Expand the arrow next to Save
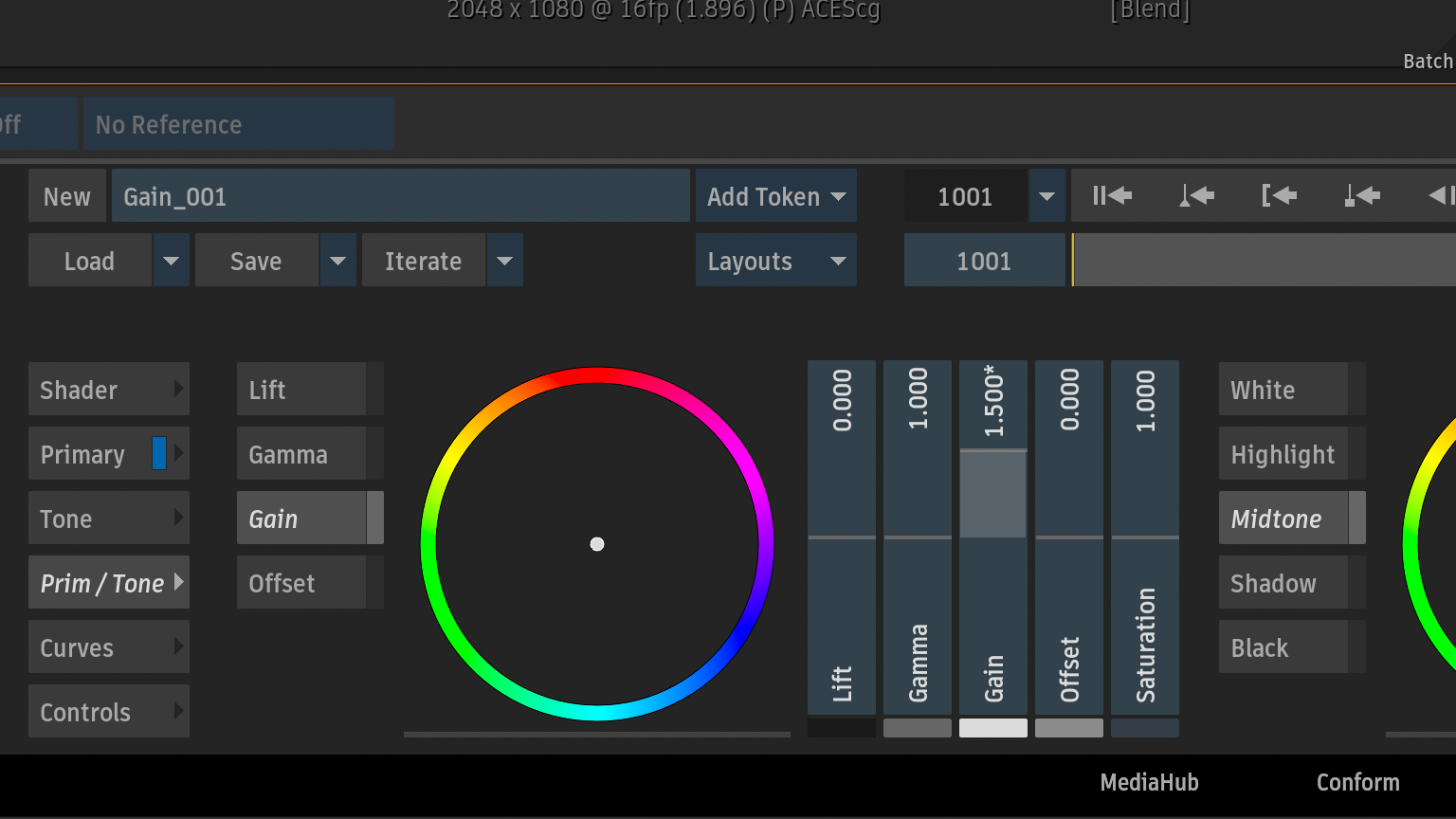The height and width of the screenshot is (819, 1456). 337,260
